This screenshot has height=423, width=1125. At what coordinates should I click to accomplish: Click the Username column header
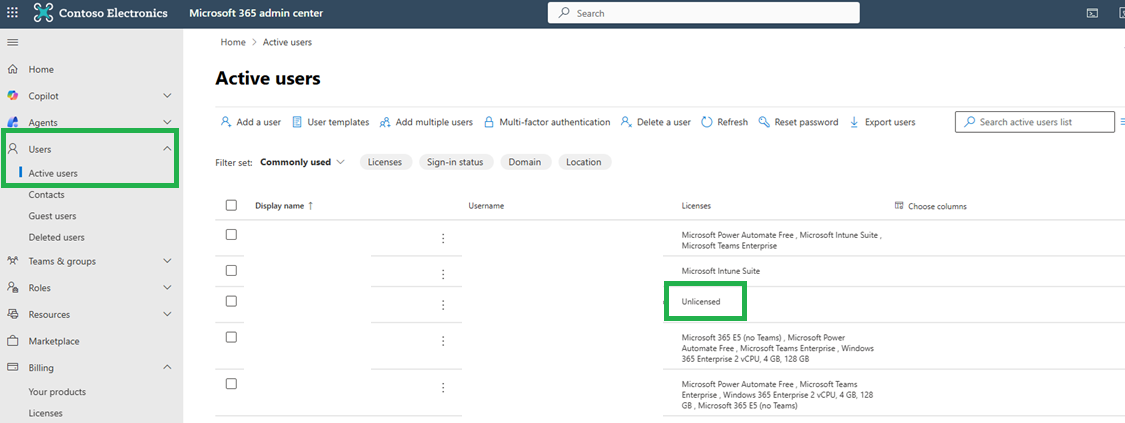(486, 206)
